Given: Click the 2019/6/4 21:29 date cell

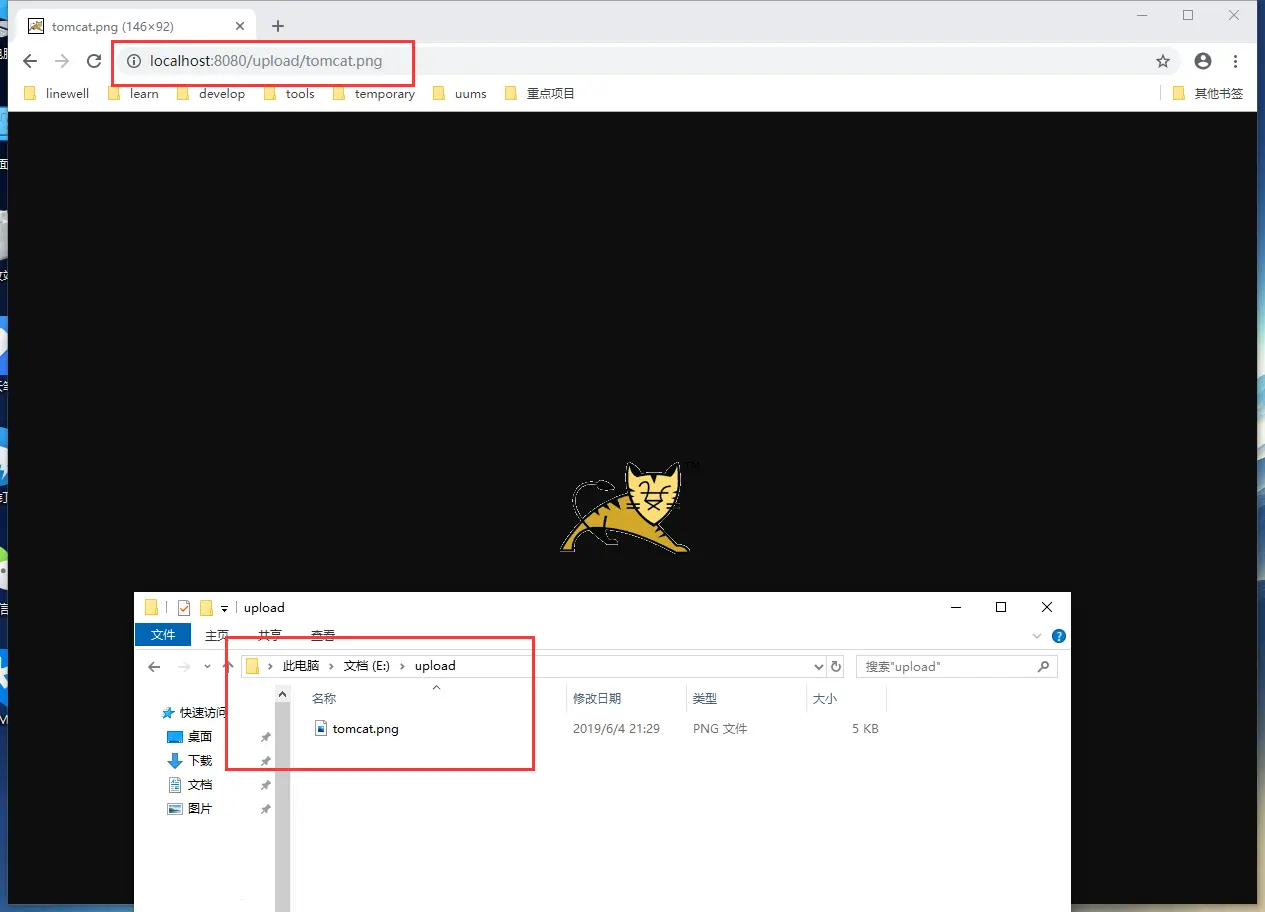Looking at the screenshot, I should click(616, 729).
